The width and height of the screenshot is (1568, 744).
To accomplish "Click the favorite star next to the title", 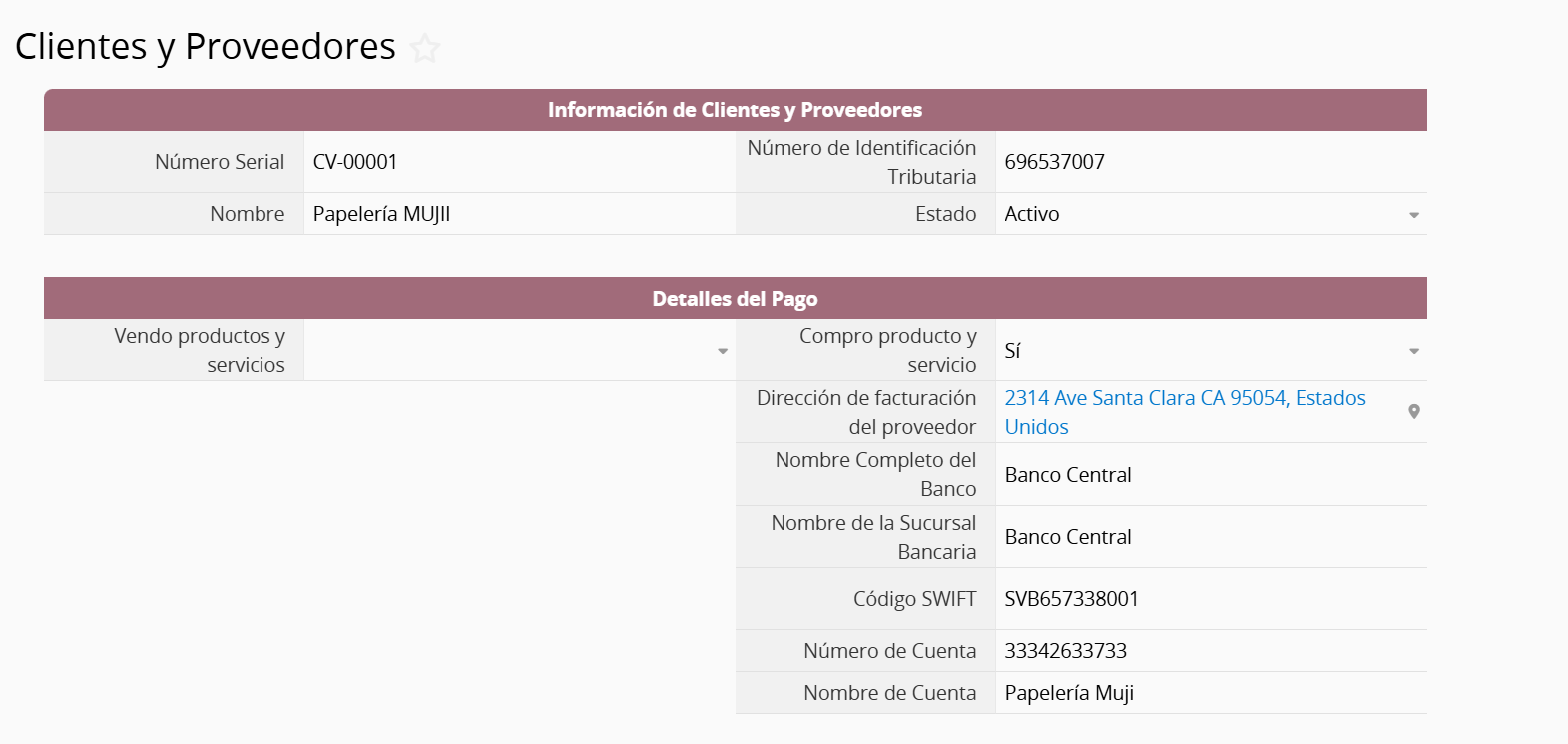I will point(425,48).
